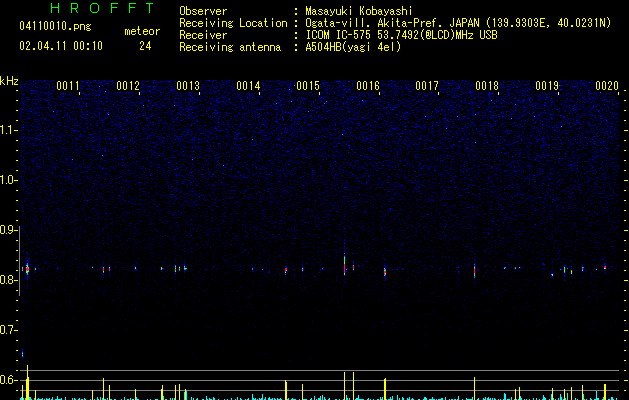Click the date stamp 02.04.11 00:10
Viewport: 629px width, 400px height.
coord(61,46)
